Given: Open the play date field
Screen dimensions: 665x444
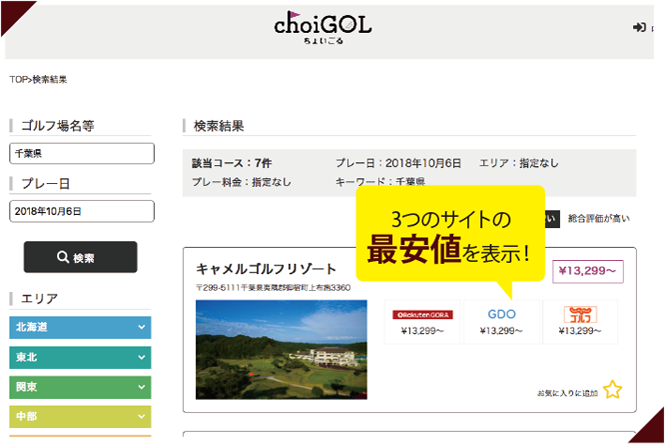Looking at the screenshot, I should 81,211.
